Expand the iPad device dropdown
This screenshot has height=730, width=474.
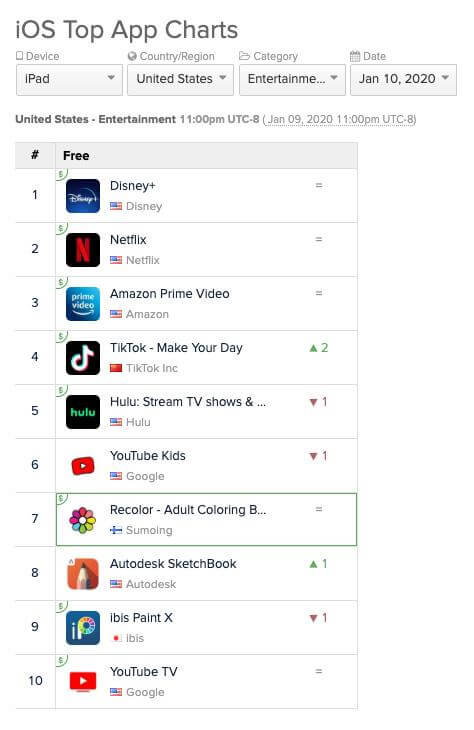tap(69, 80)
